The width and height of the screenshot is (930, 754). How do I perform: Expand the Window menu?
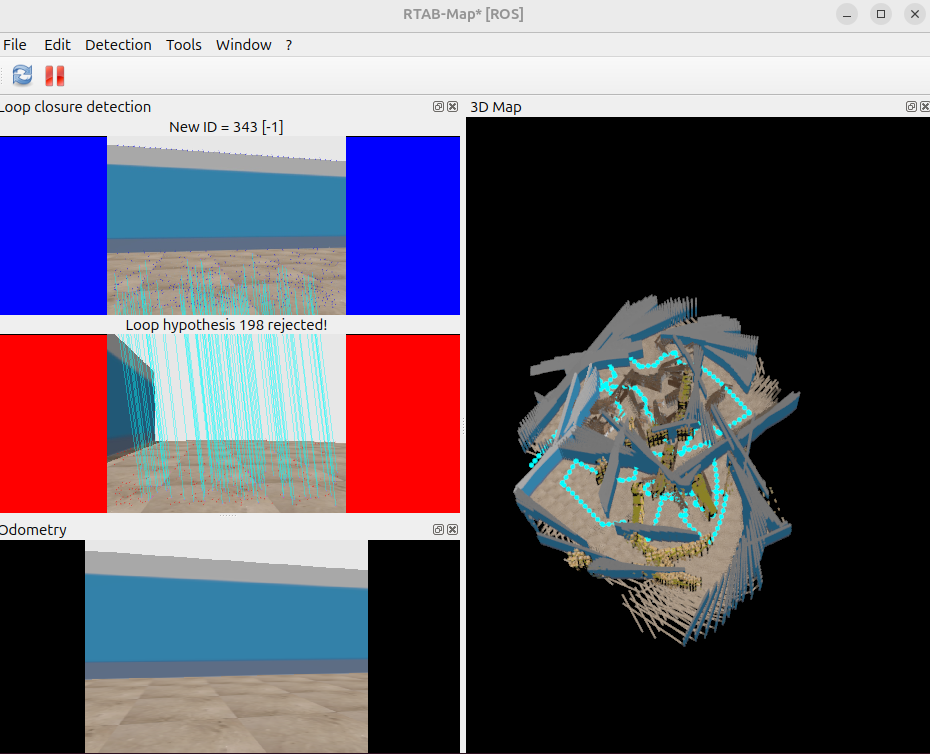click(x=243, y=45)
